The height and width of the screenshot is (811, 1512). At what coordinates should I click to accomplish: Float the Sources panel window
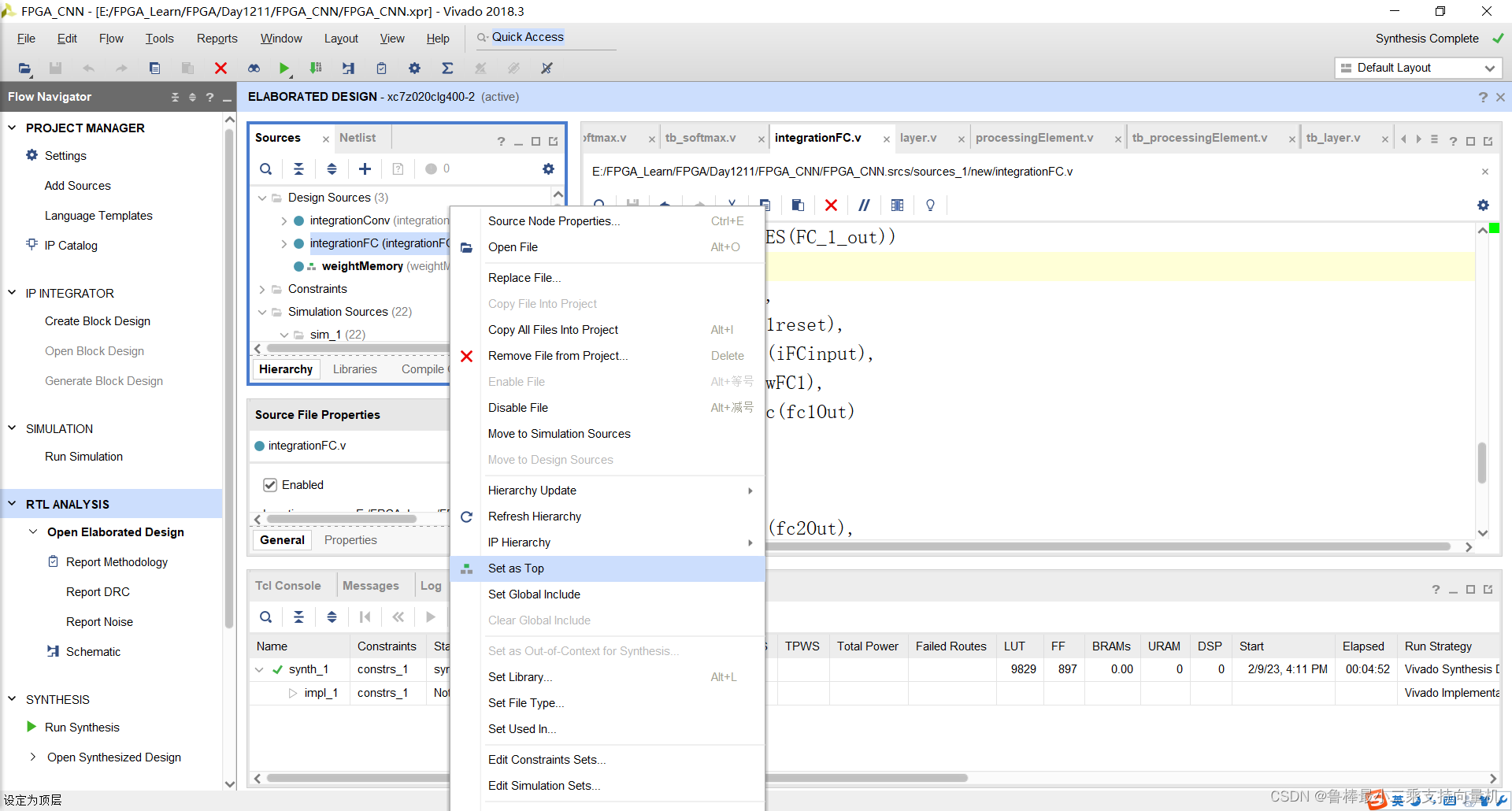[554, 141]
